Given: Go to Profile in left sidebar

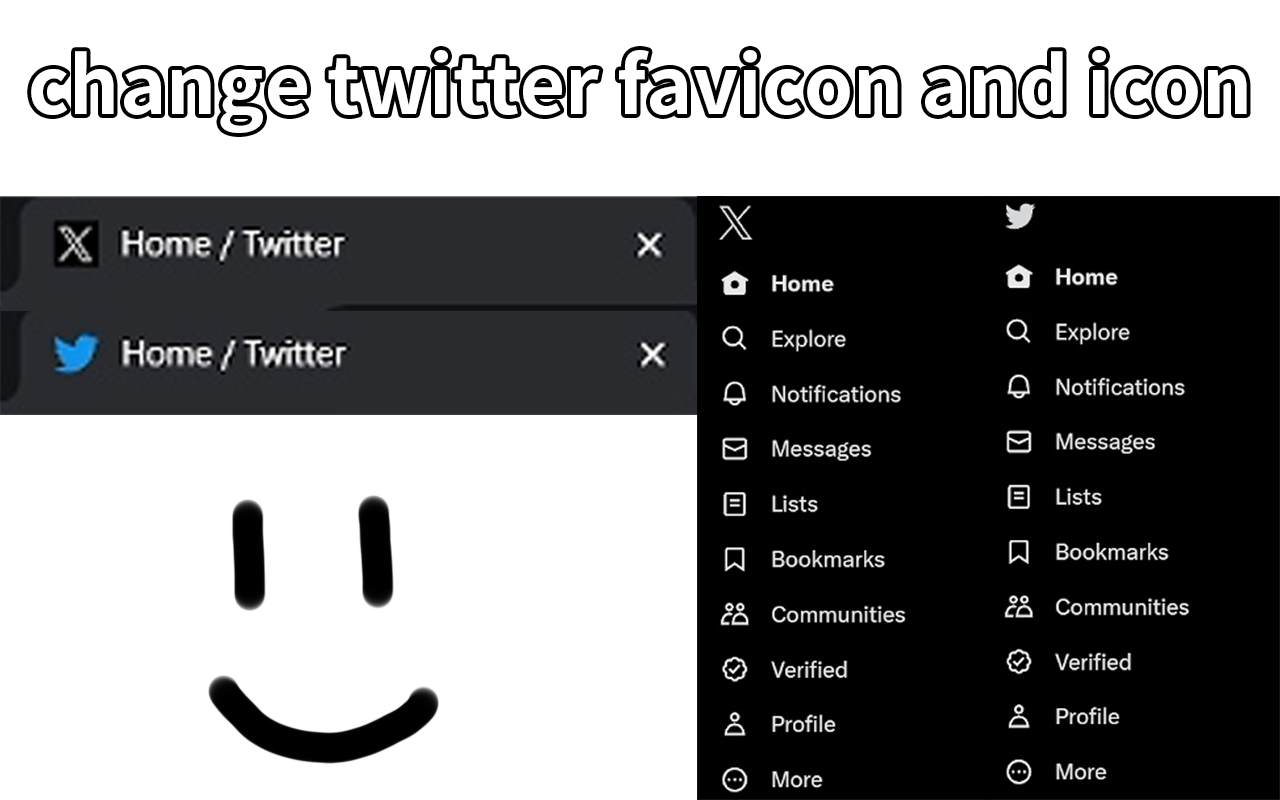Looking at the screenshot, I should pyautogui.click(x=802, y=724).
